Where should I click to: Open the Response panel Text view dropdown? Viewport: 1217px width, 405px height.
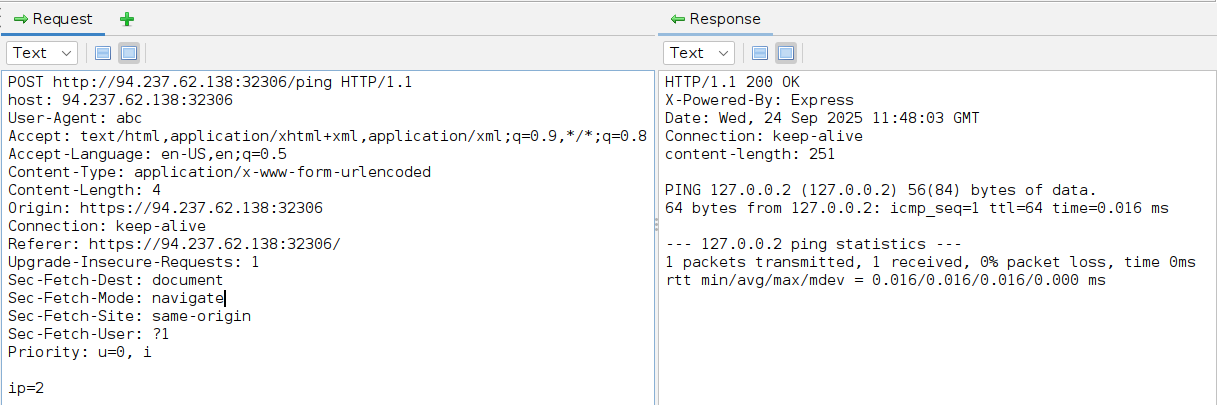click(699, 53)
